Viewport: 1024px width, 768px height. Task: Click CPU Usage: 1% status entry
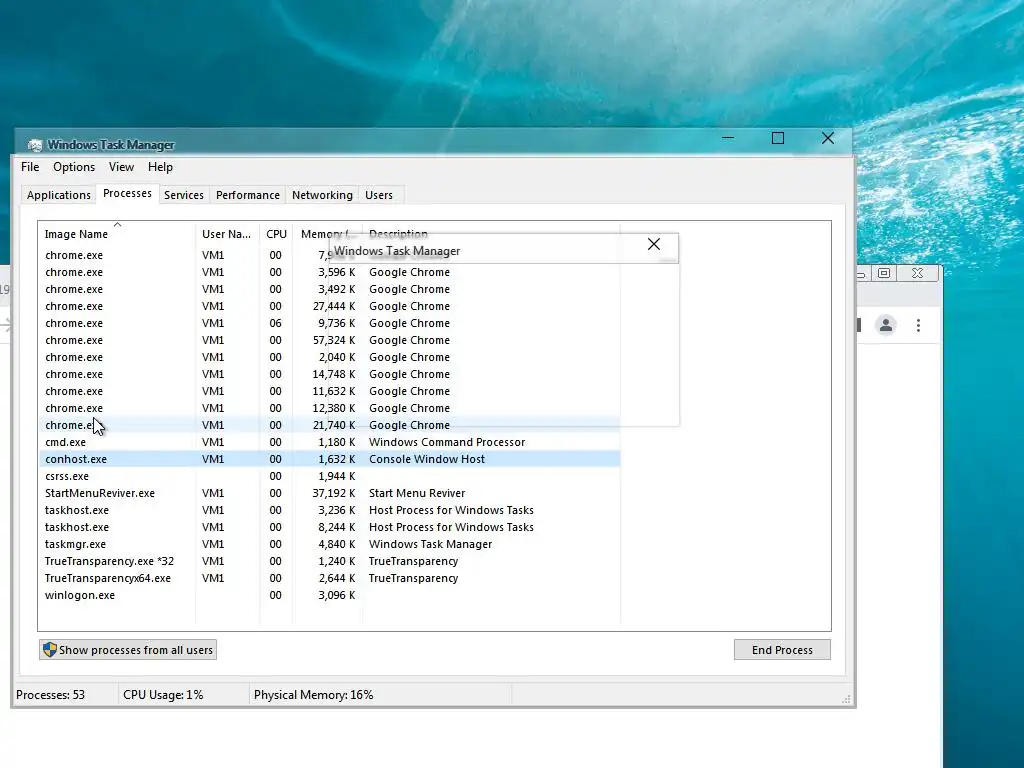[163, 695]
